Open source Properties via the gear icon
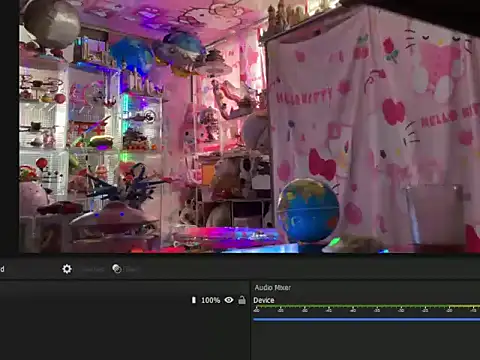The width and height of the screenshot is (480, 360). point(67,269)
